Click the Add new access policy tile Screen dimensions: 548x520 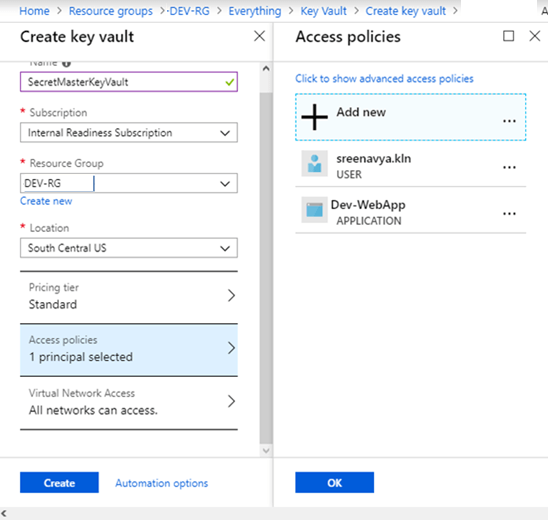point(410,117)
